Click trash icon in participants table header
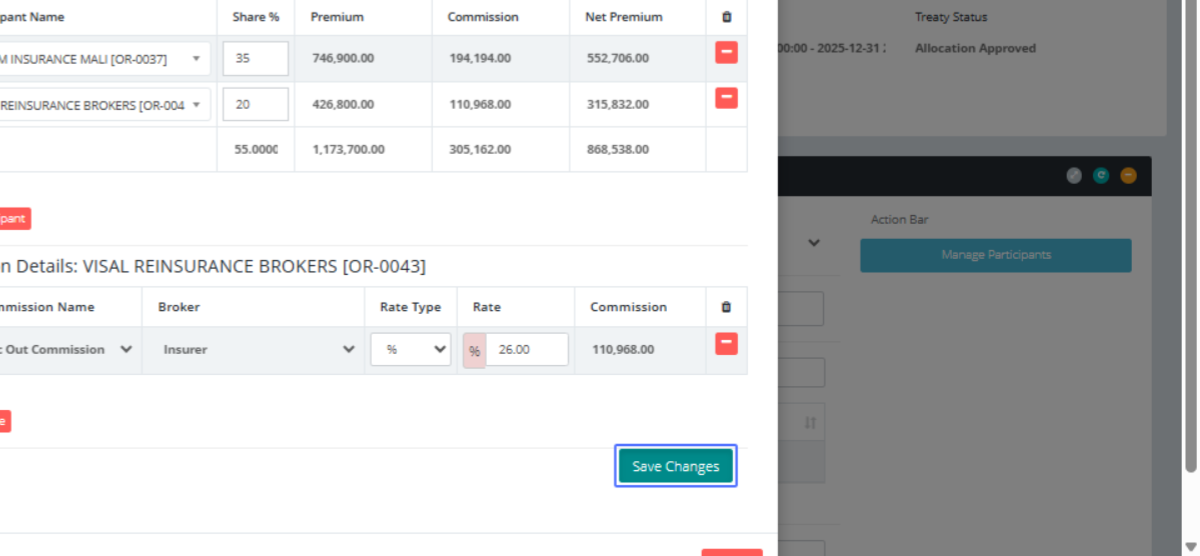This screenshot has height=556, width=1200. pos(726,17)
